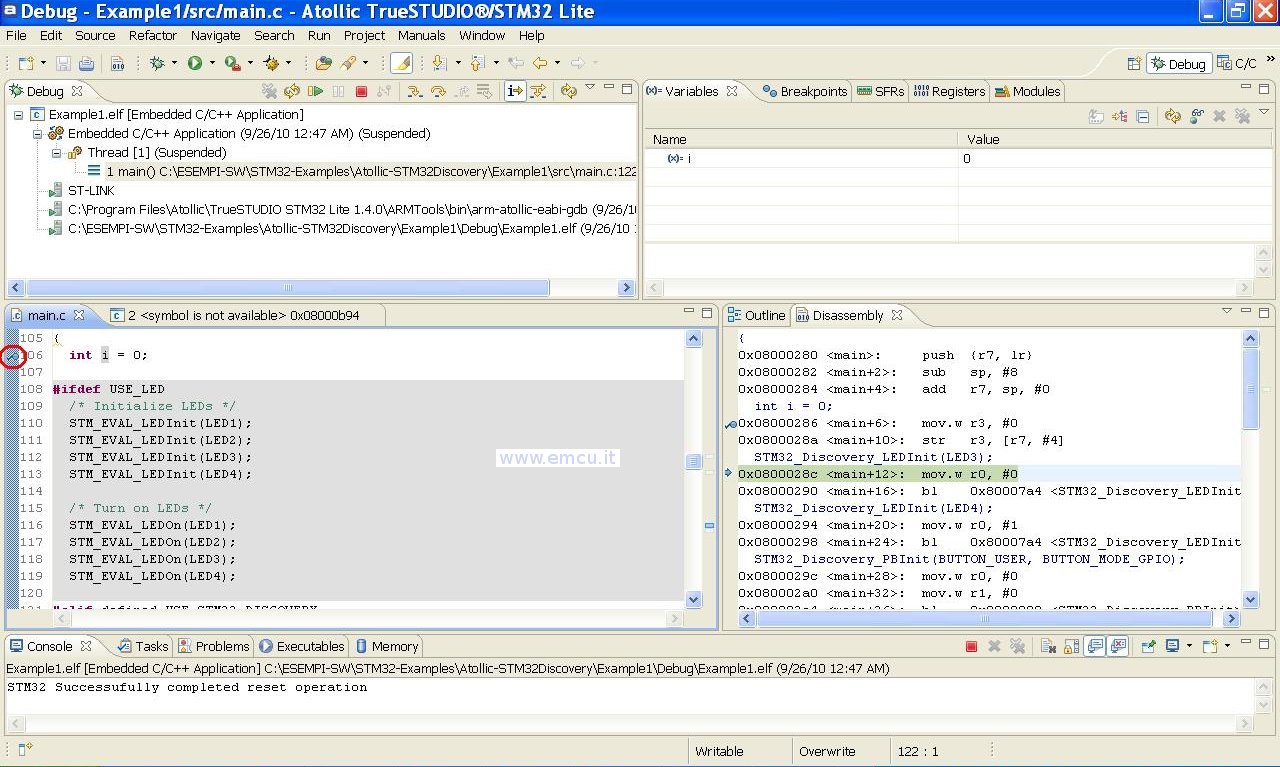
Task: Click the main.c editor scroll-down arrow
Action: tap(694, 599)
